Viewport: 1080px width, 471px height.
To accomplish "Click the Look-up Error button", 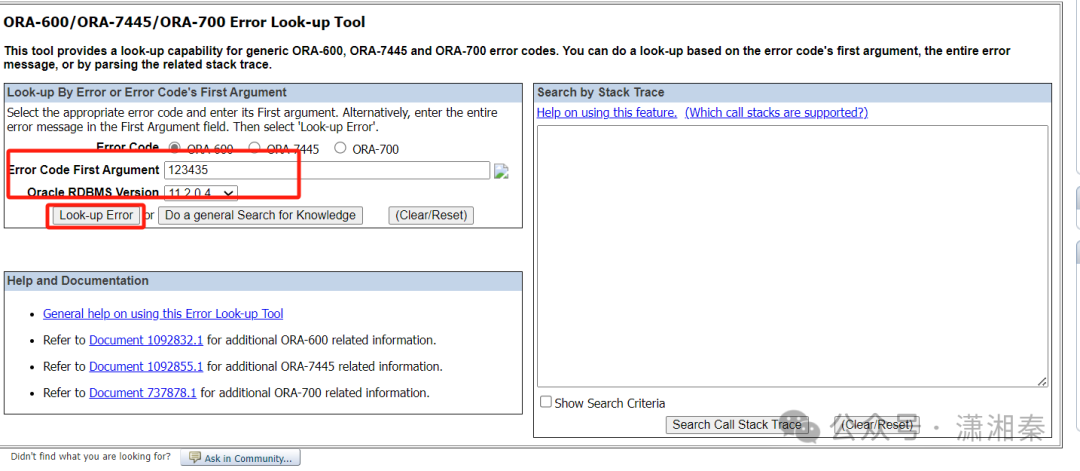I will point(96,215).
